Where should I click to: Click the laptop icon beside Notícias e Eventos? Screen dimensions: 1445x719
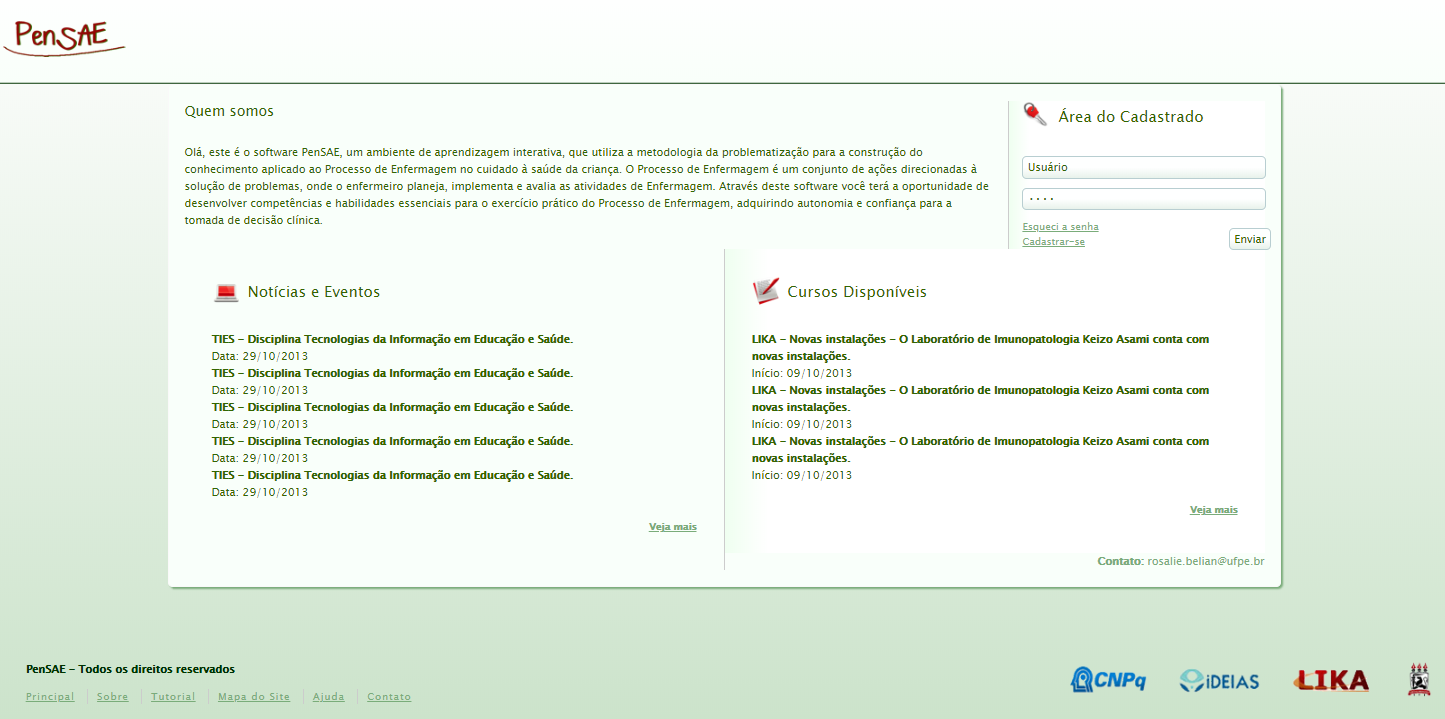226,292
